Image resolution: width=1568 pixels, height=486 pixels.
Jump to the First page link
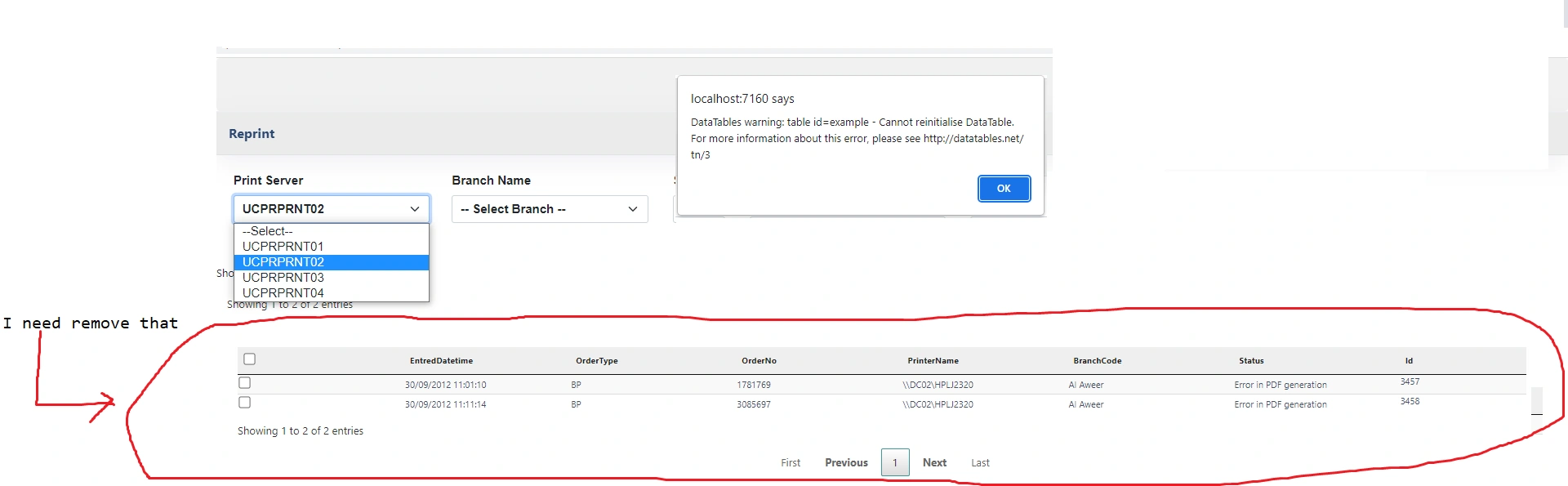(791, 463)
